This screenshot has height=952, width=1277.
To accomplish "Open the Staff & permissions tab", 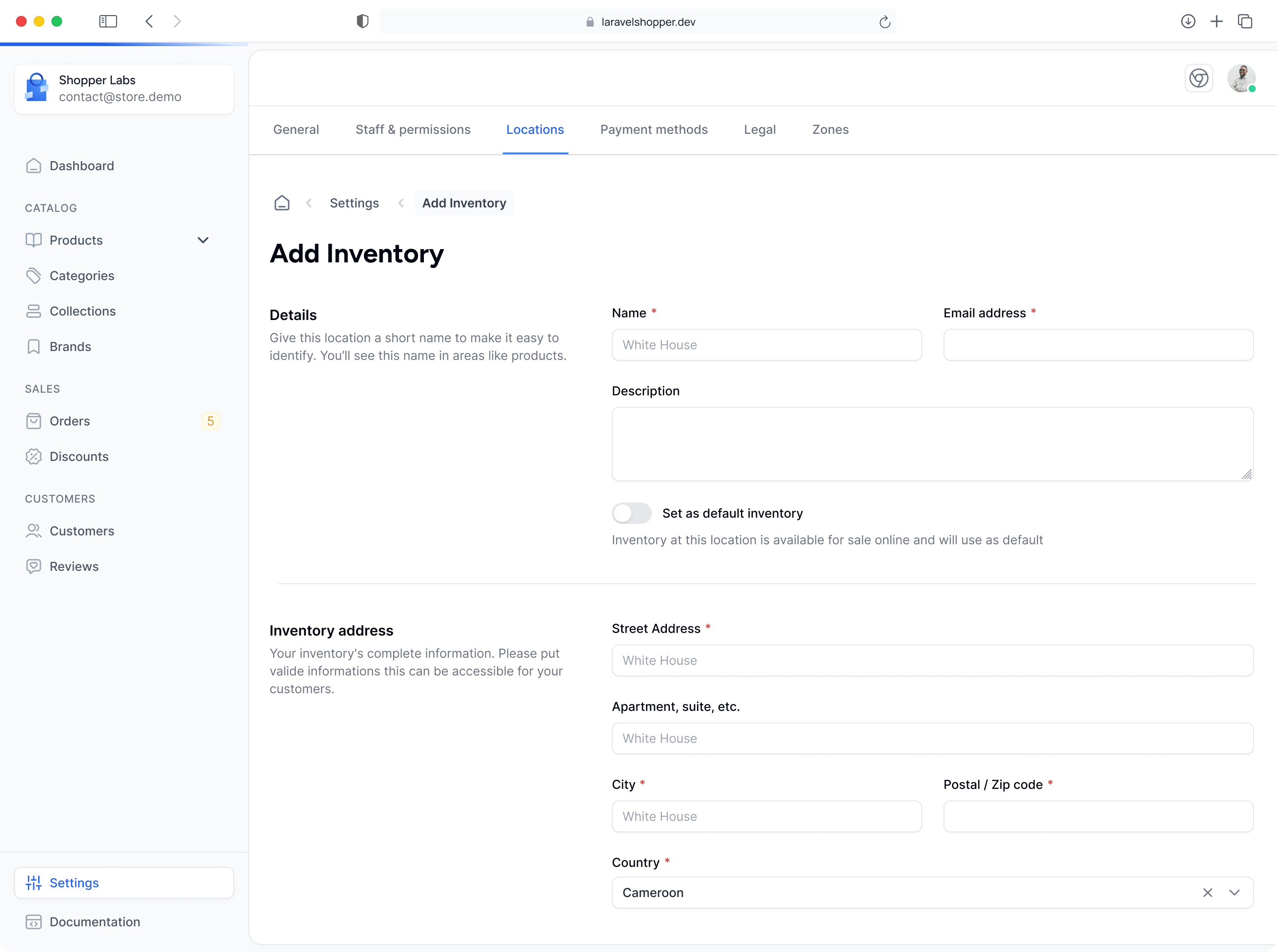I will [x=413, y=130].
